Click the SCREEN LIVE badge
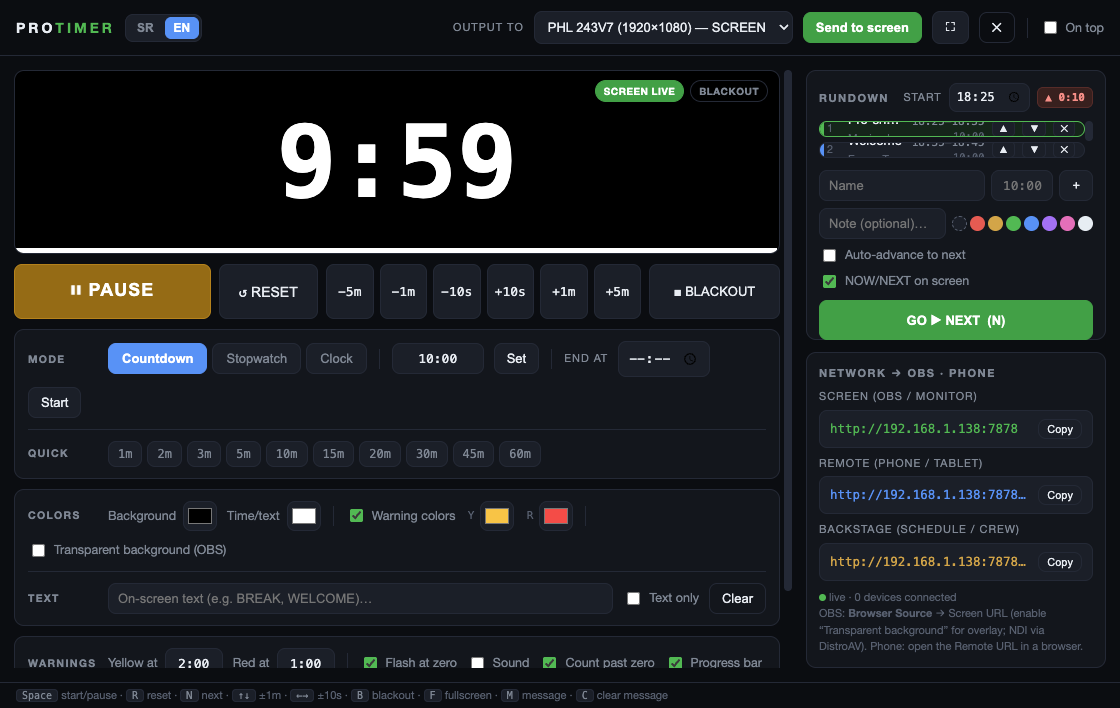 (x=639, y=91)
